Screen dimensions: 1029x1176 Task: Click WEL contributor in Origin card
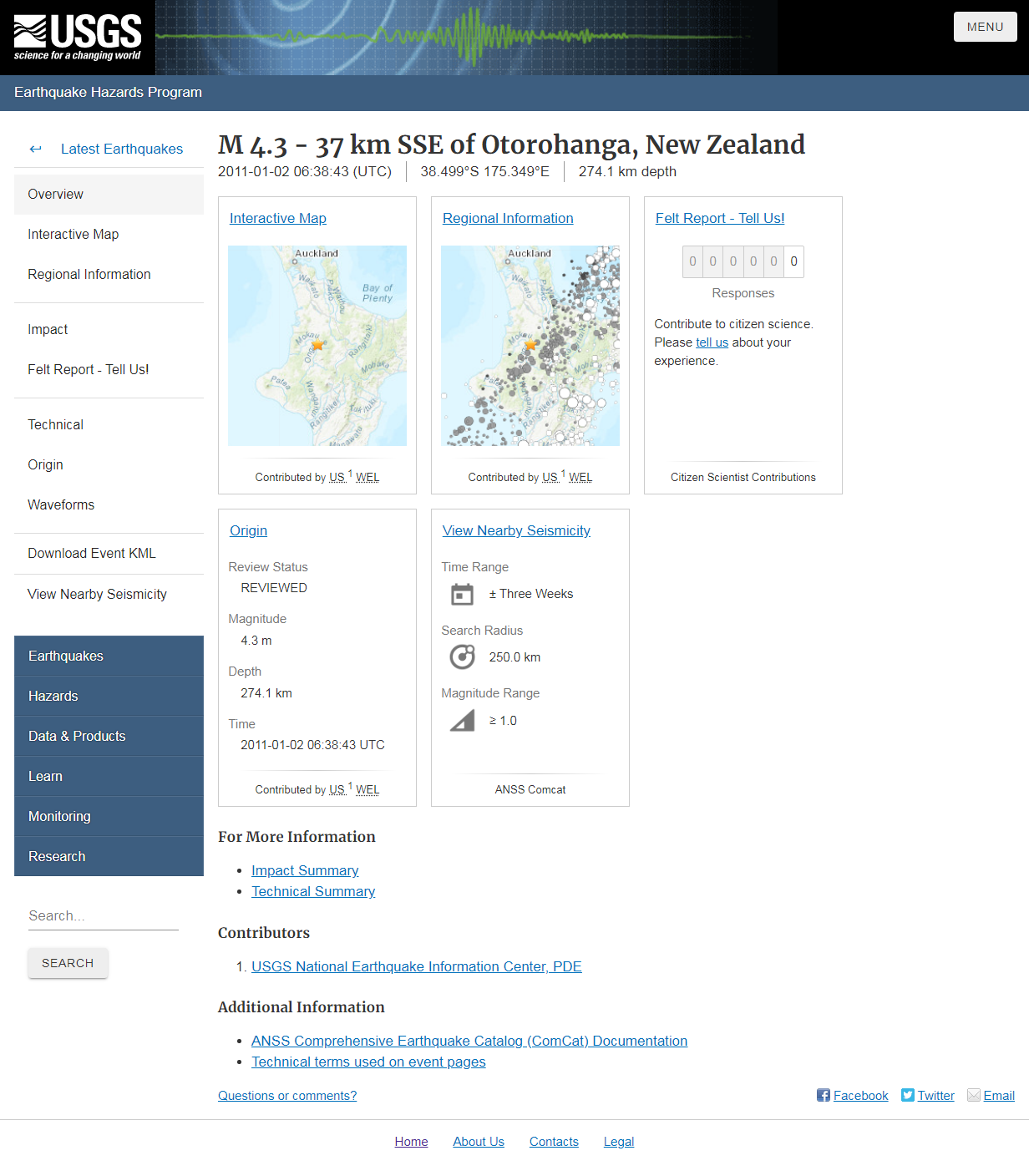tap(367, 789)
